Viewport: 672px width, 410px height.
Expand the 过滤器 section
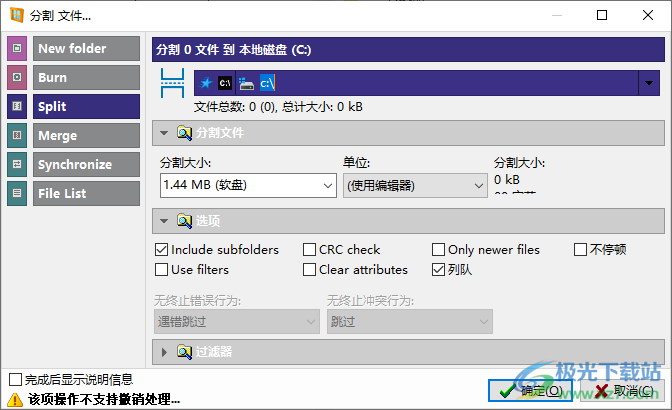point(164,352)
